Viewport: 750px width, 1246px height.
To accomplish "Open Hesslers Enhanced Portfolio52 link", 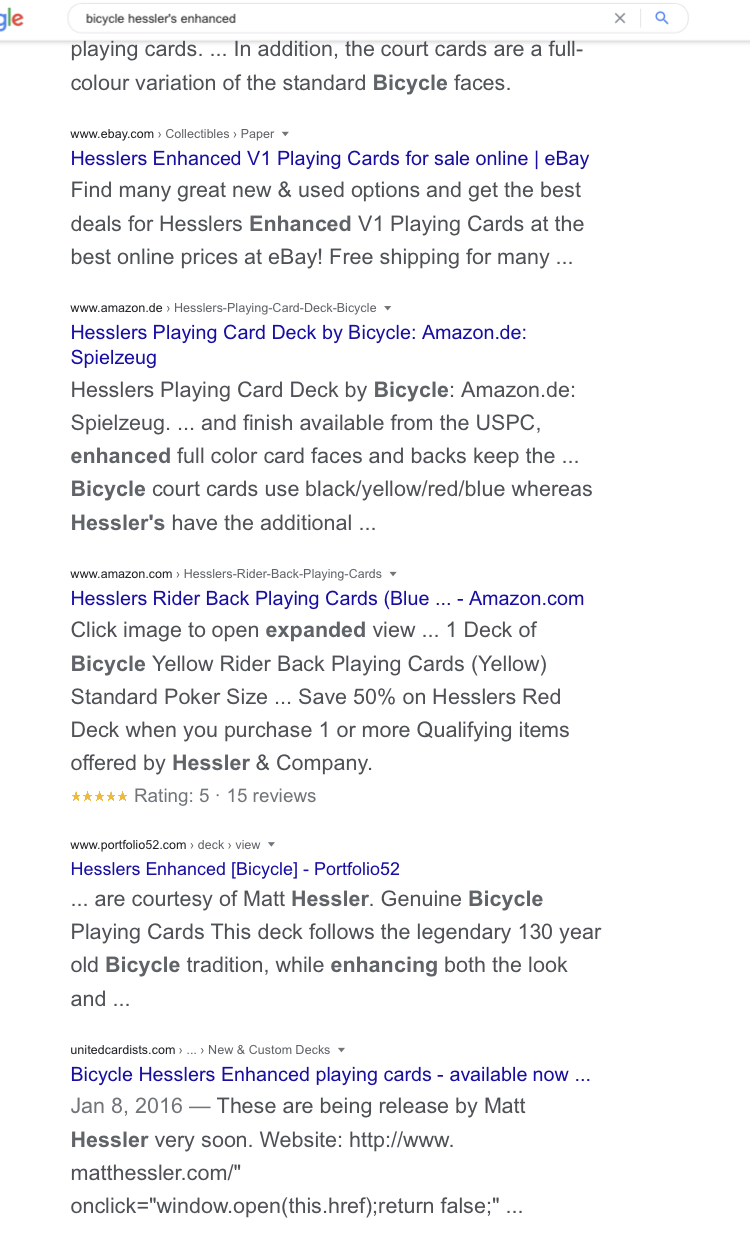I will click(x=235, y=869).
